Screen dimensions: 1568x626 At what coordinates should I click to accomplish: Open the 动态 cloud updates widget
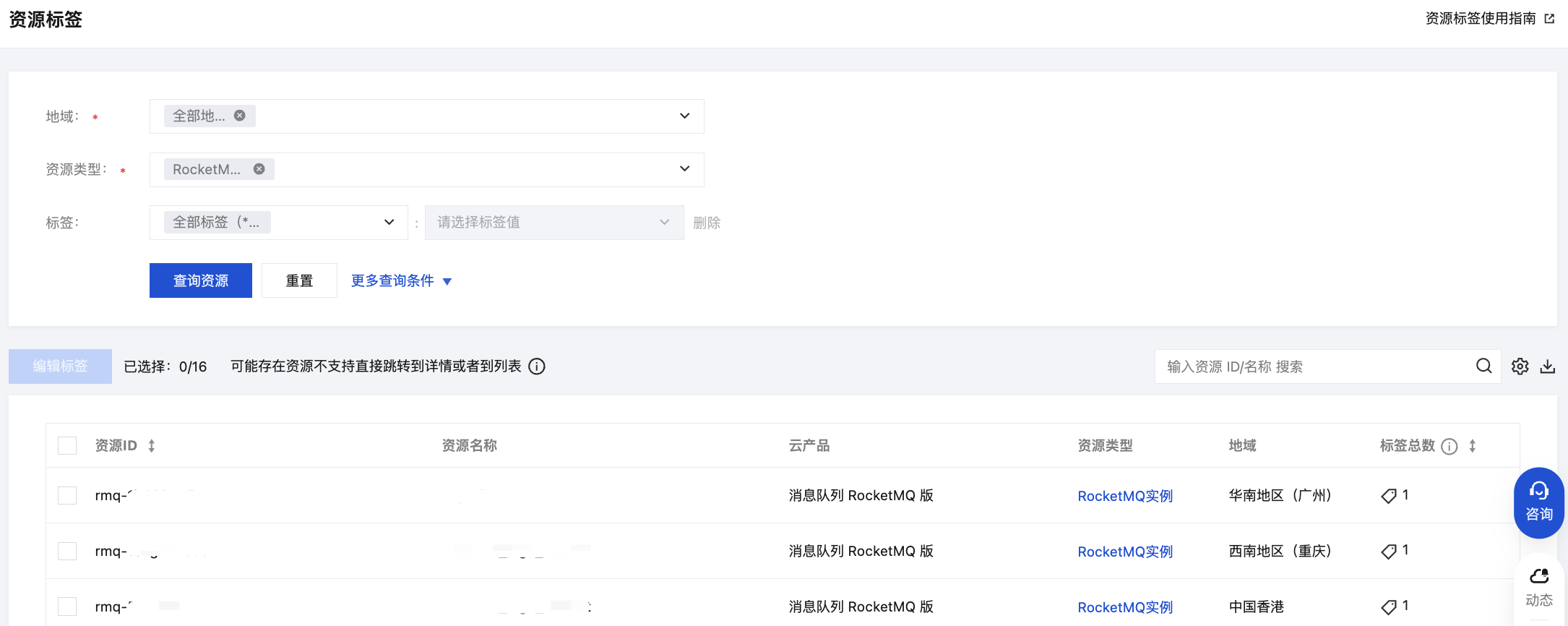pos(1538,587)
